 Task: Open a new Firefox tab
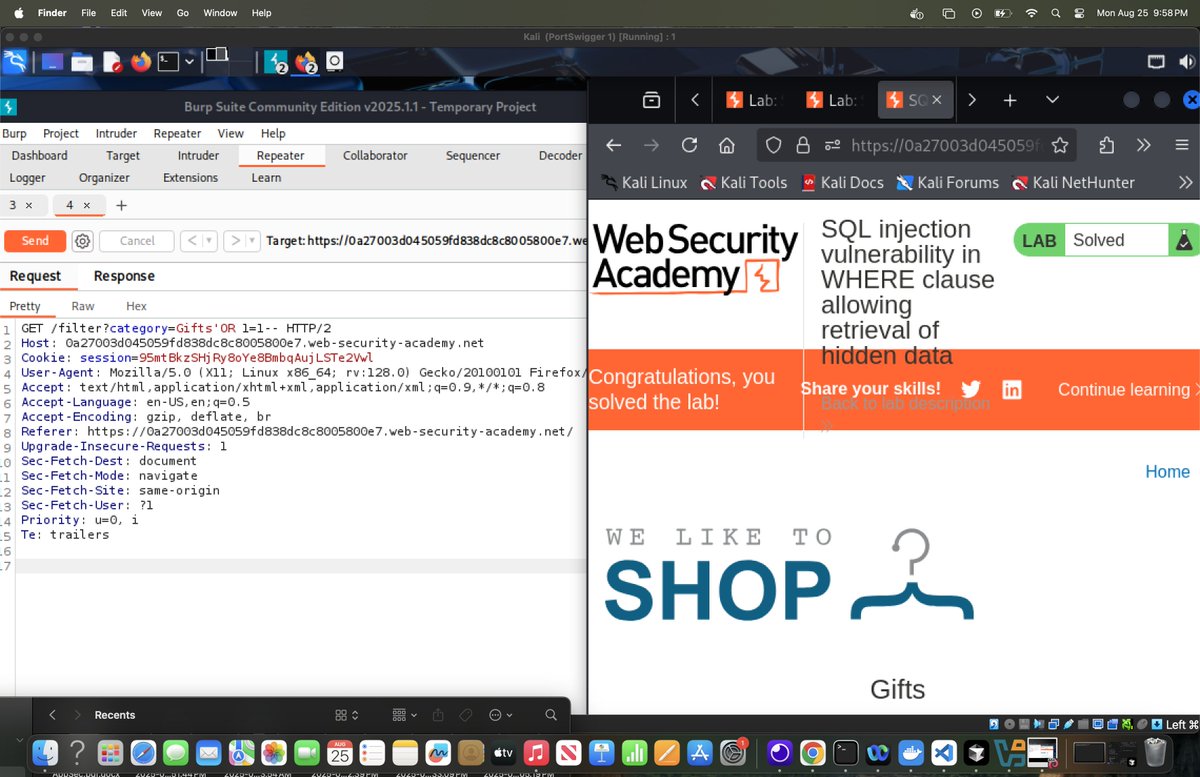[x=1010, y=100]
